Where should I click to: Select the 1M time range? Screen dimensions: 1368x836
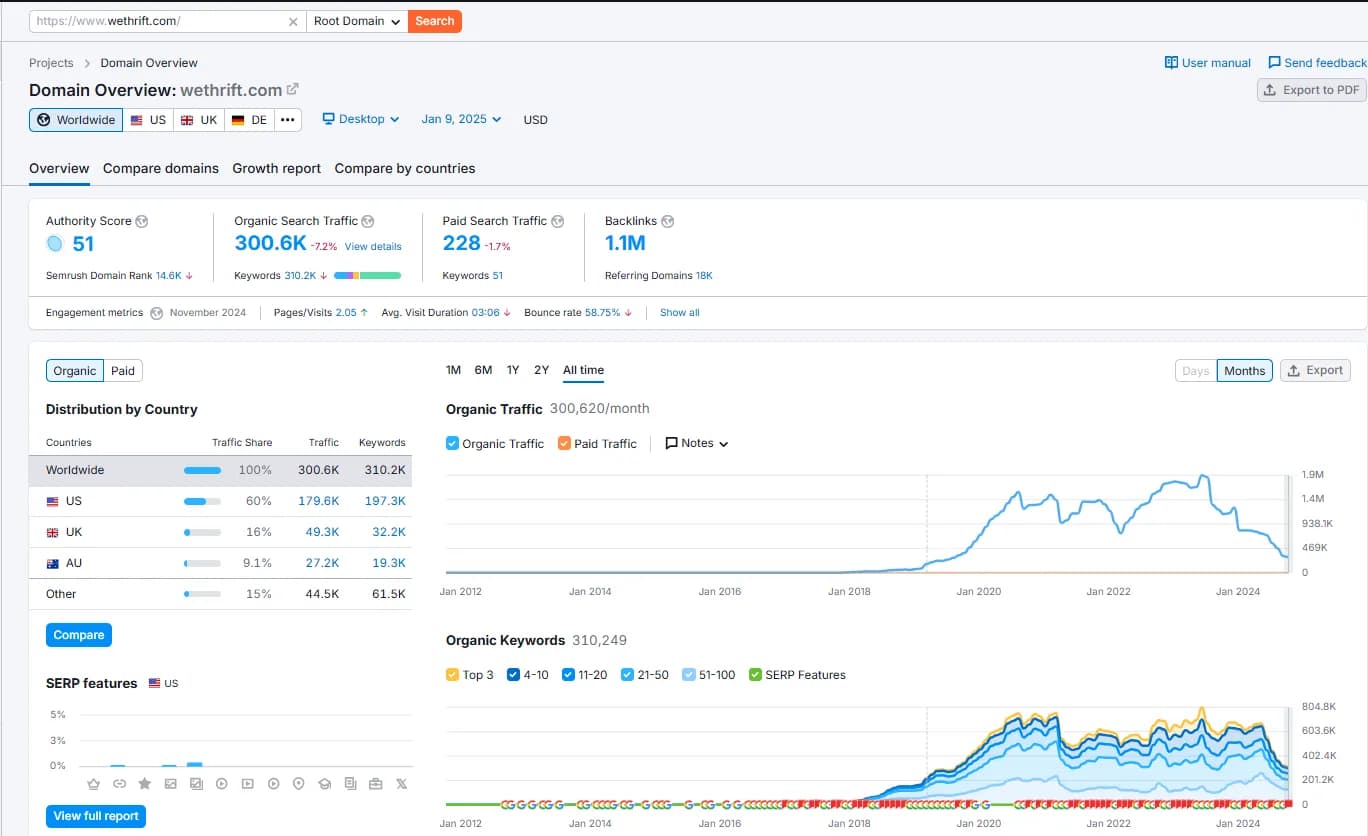453,370
